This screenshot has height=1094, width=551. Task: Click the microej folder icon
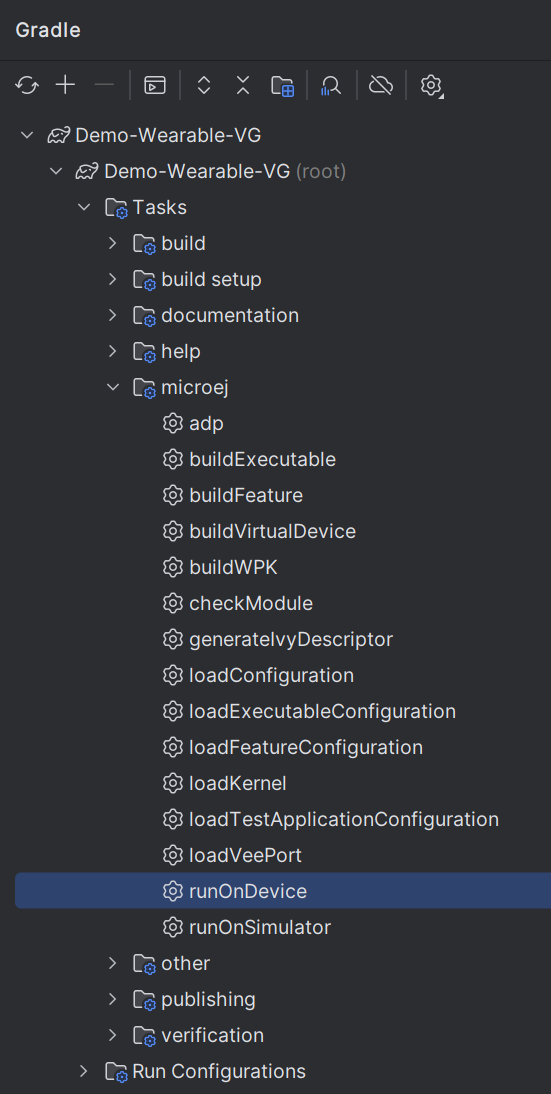tap(144, 388)
